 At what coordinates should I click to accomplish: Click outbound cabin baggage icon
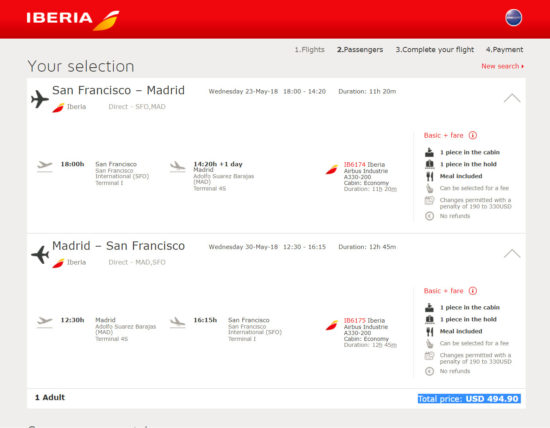(x=429, y=152)
